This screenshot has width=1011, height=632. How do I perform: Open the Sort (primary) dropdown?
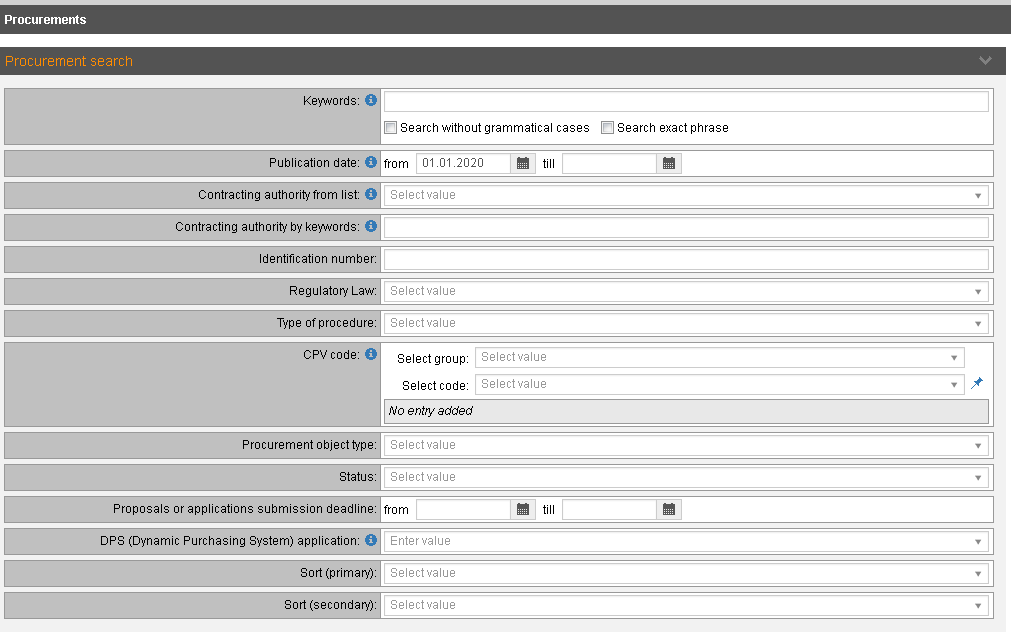[686, 573]
